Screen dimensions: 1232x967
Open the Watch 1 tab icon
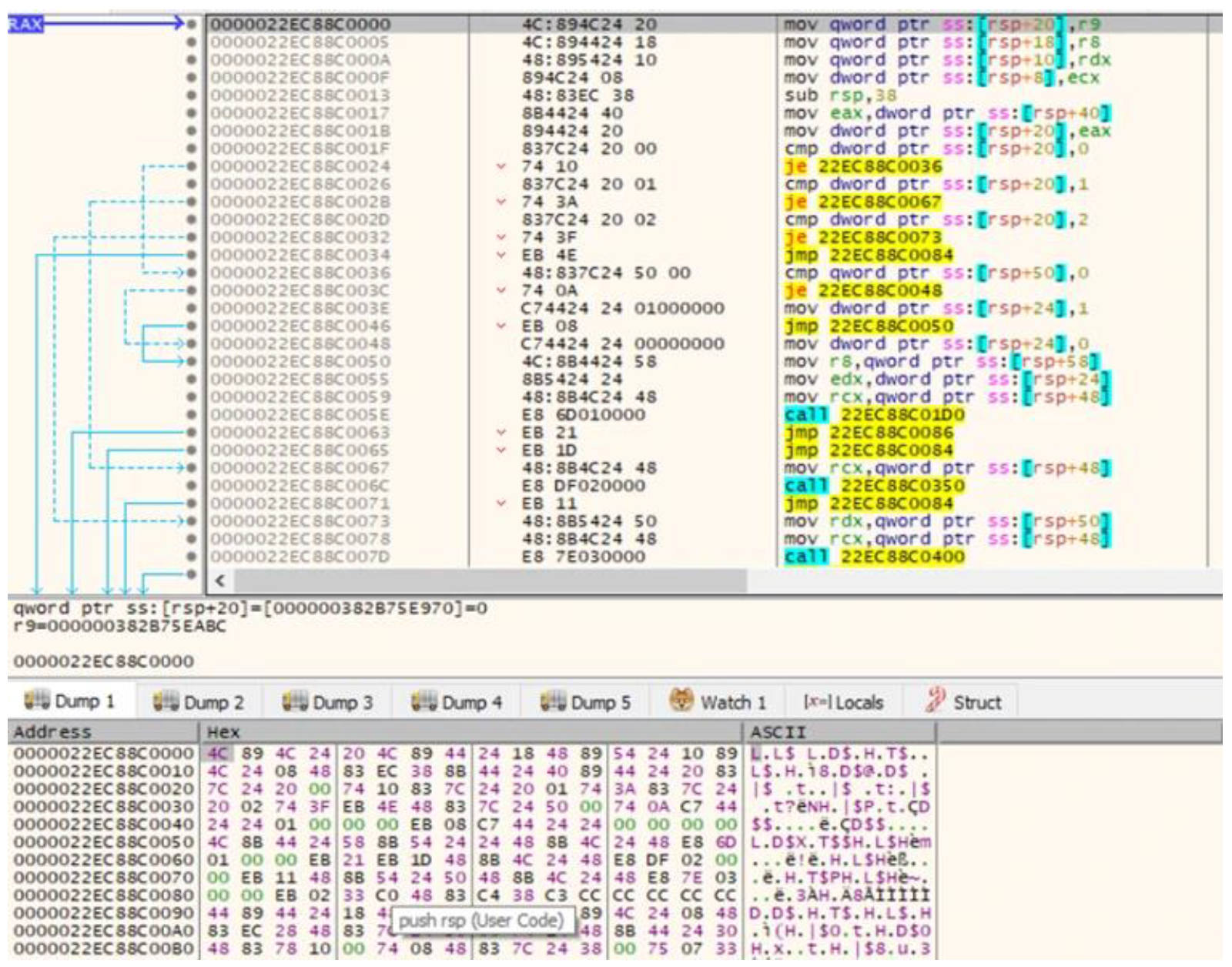(x=681, y=701)
